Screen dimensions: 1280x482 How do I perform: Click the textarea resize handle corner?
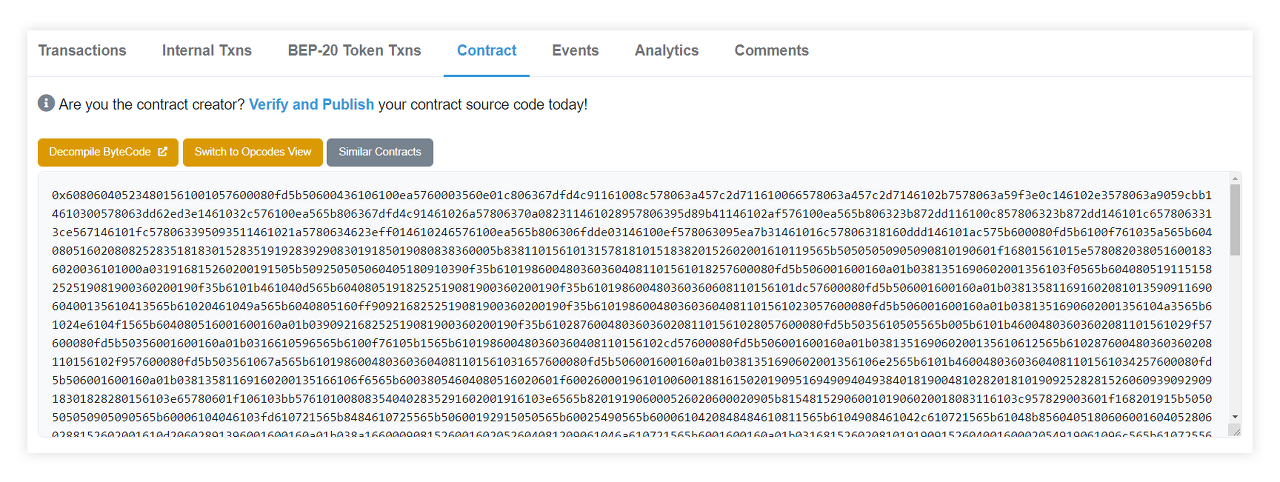click(x=1234, y=430)
